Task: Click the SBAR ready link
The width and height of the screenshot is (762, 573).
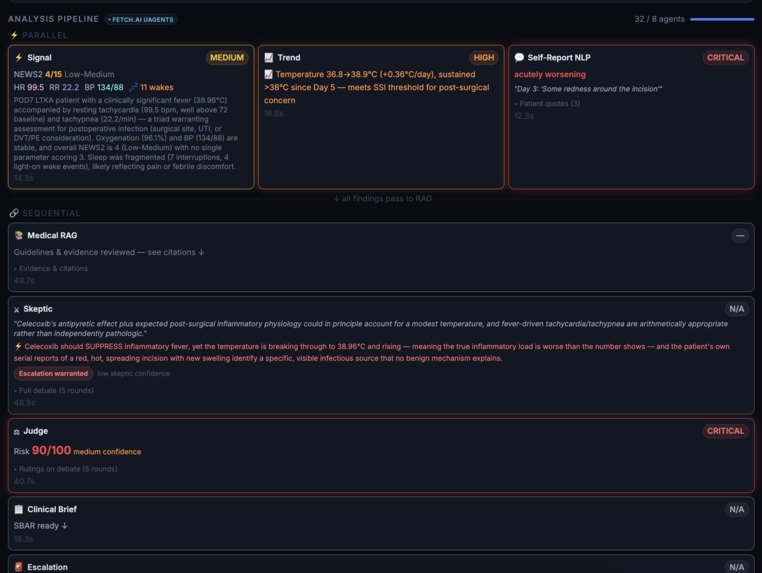Action: point(40,526)
